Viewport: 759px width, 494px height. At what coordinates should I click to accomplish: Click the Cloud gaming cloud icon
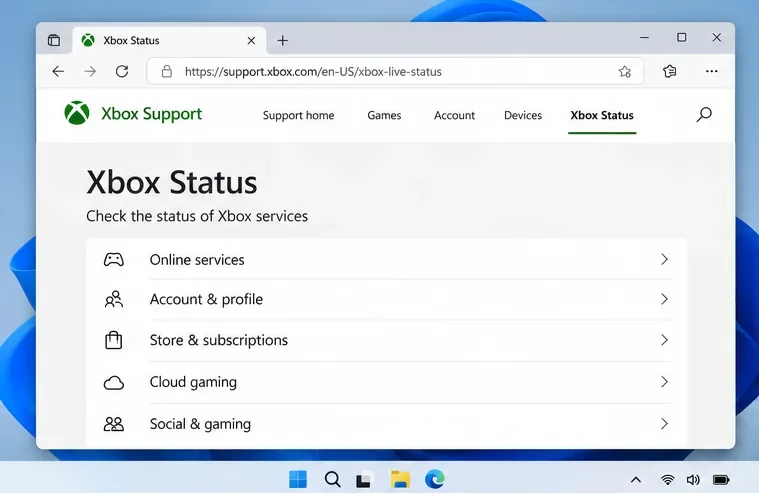[114, 383]
